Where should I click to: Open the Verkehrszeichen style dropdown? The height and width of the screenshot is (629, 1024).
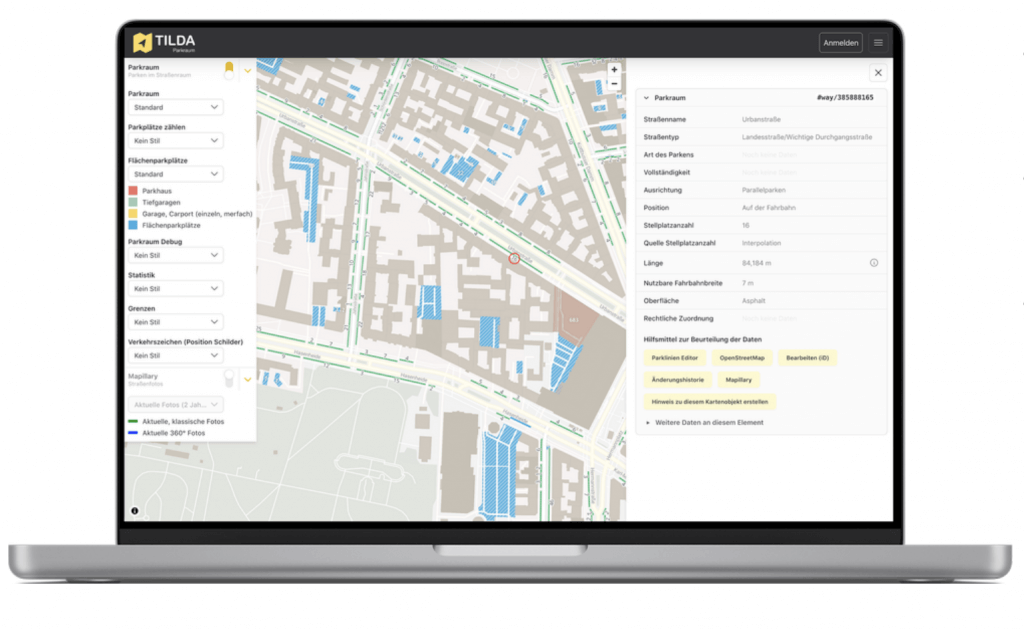(176, 355)
